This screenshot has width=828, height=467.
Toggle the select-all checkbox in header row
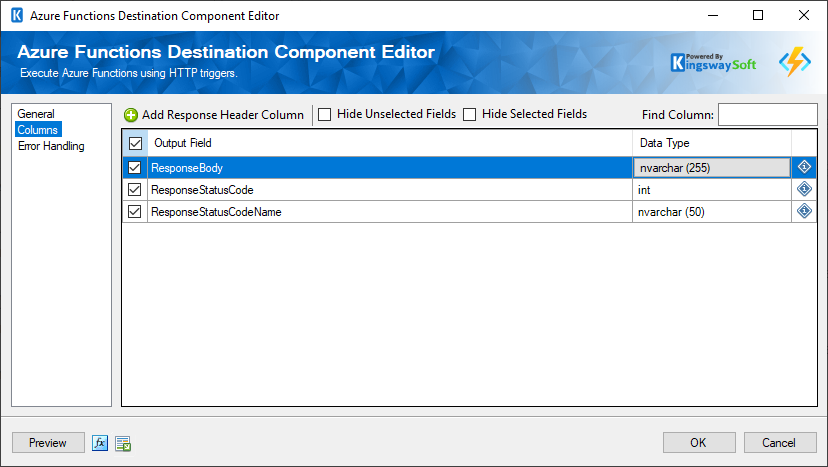(135, 143)
